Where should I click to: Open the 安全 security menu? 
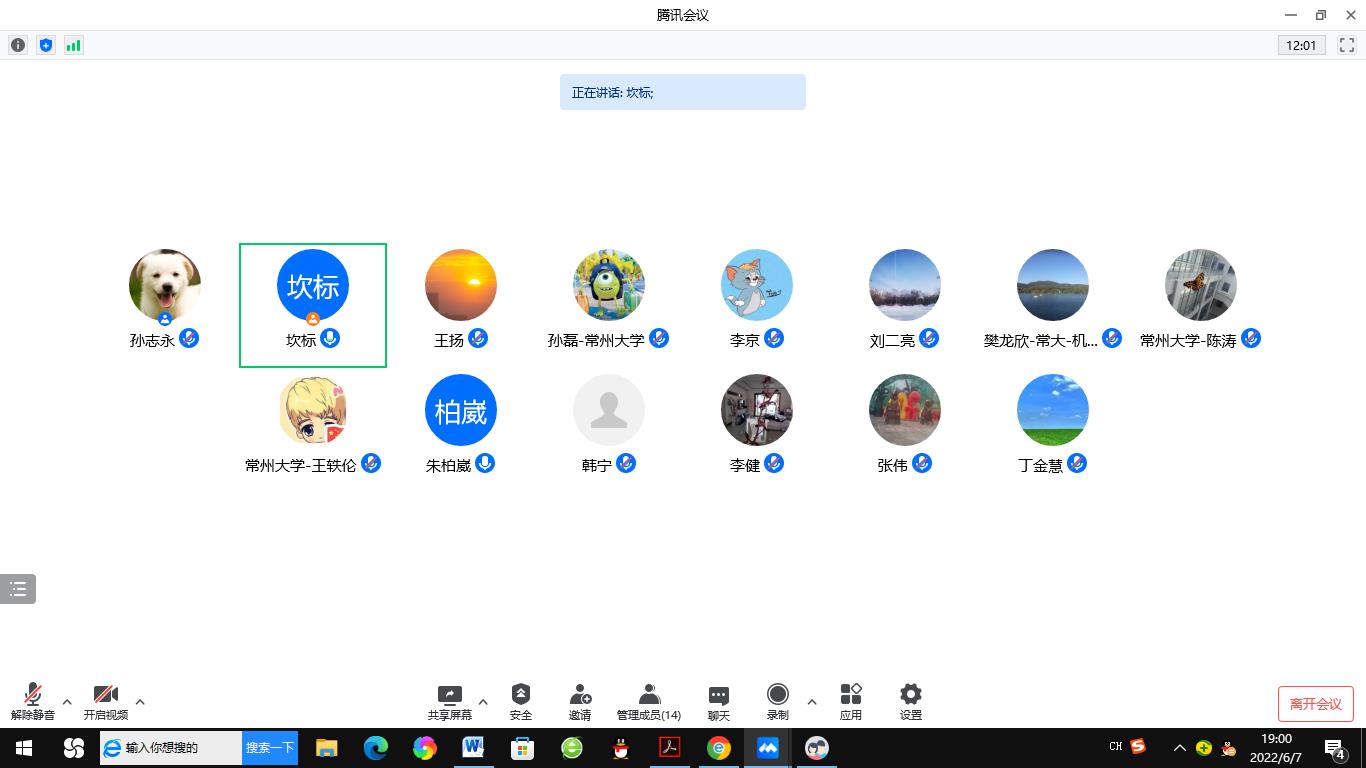click(521, 702)
